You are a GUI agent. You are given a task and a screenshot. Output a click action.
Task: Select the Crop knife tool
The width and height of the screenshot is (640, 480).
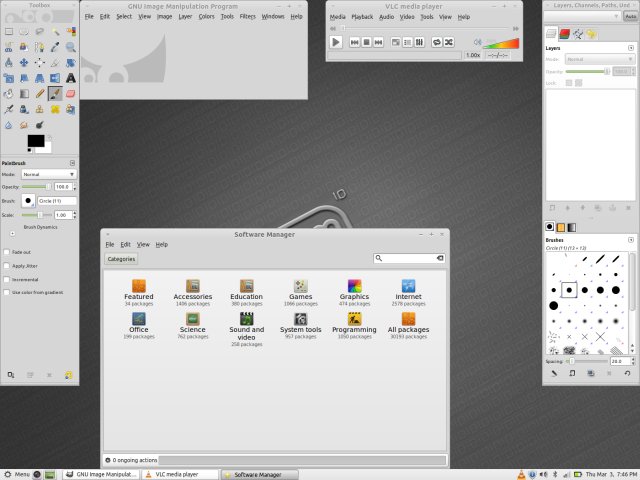click(x=55, y=62)
